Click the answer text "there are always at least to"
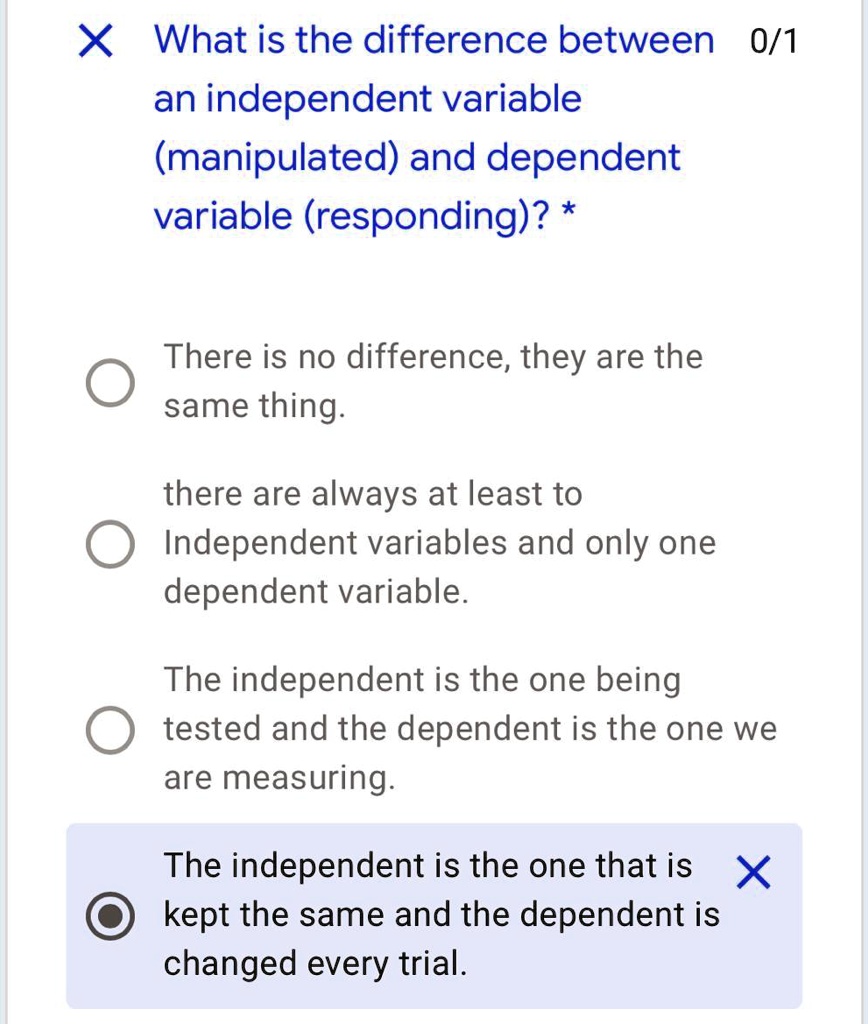868x1024 pixels. (x=372, y=494)
